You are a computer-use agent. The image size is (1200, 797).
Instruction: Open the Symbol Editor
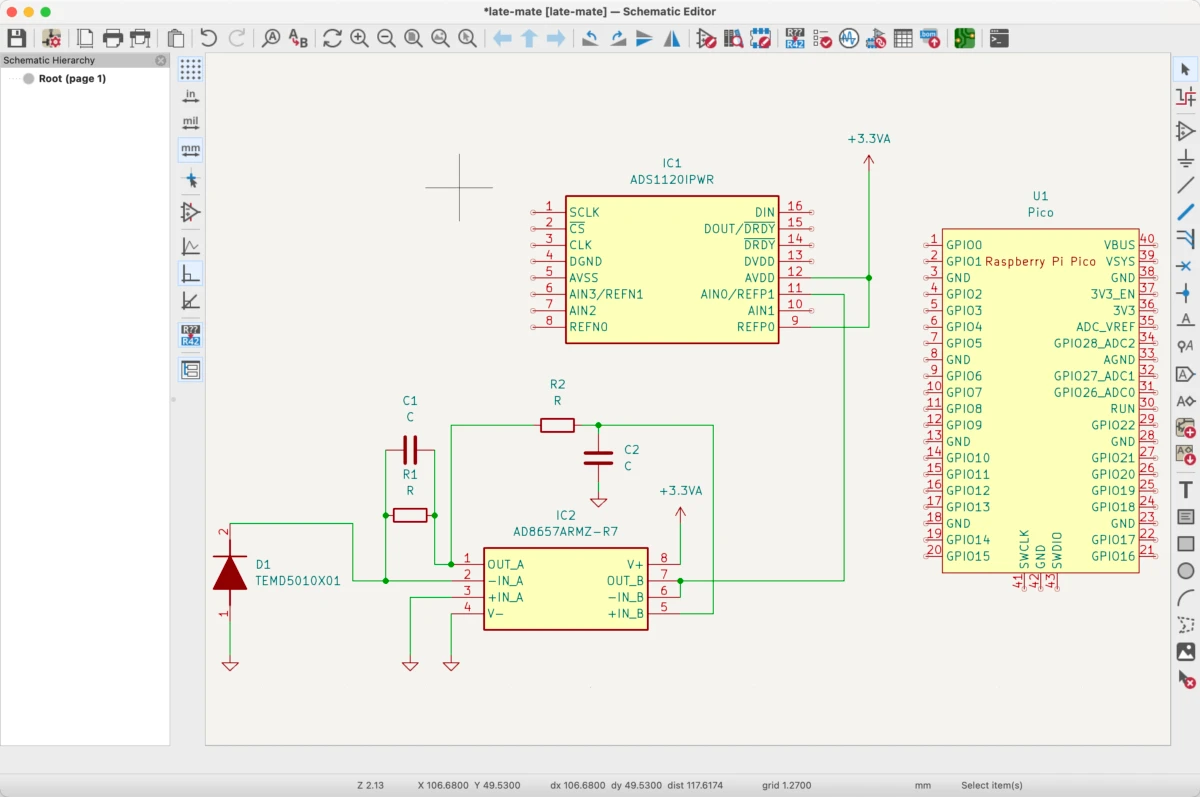point(707,38)
